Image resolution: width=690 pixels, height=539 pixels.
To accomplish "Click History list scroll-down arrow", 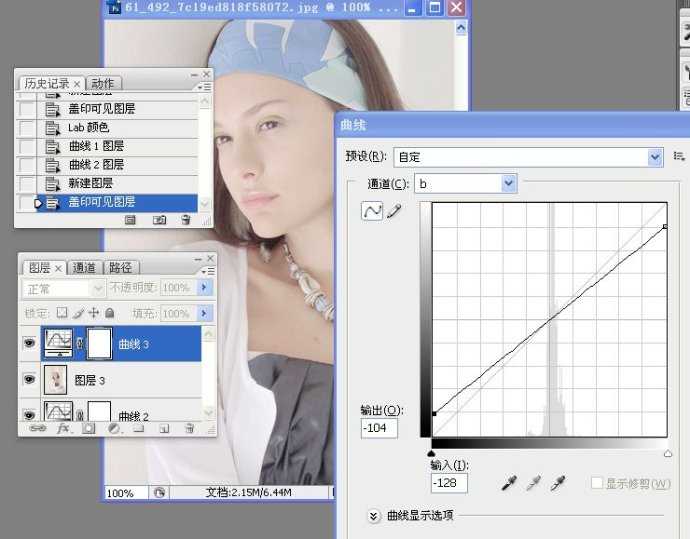I will click(x=205, y=204).
